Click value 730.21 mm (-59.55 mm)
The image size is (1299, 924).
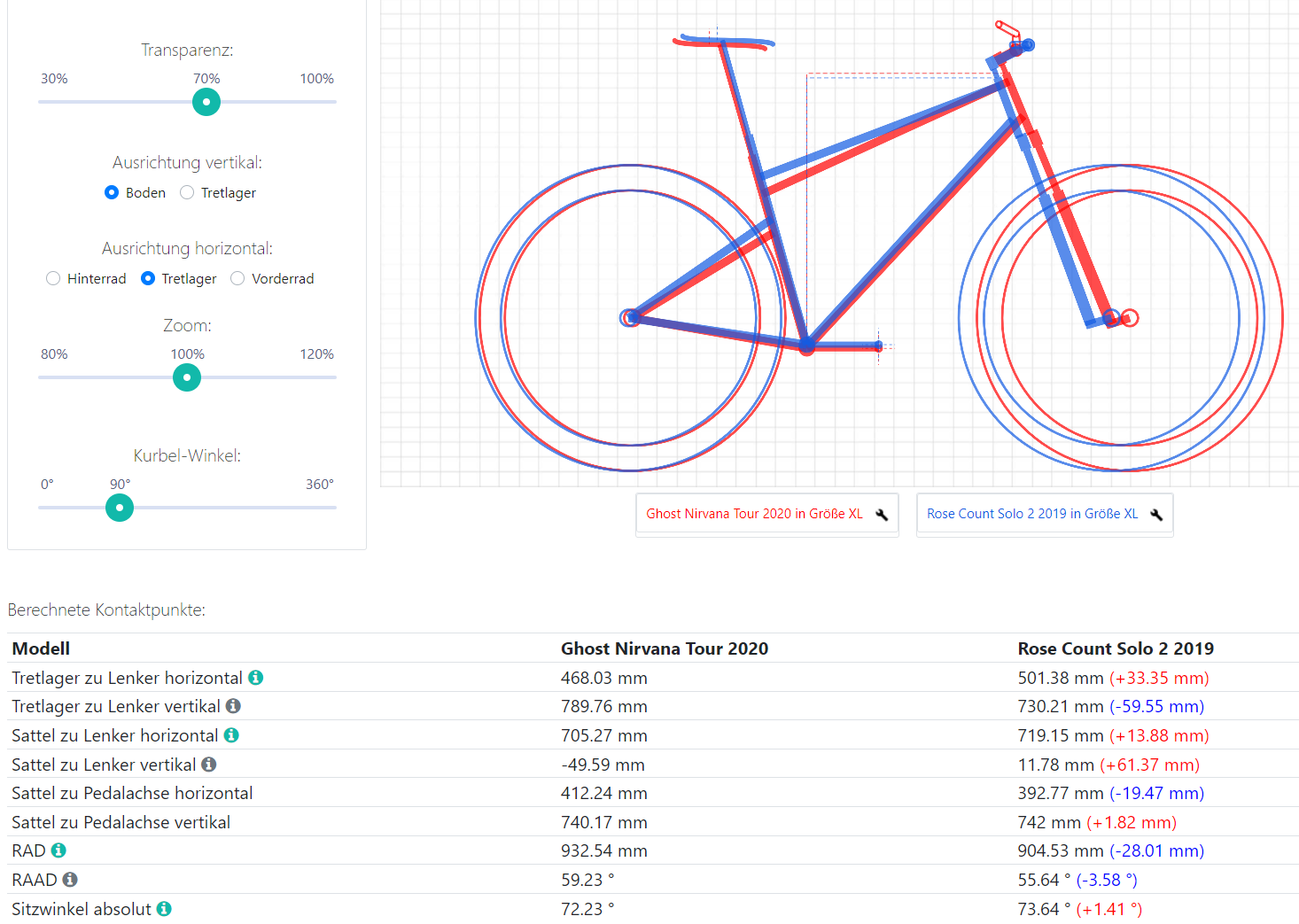pyautogui.click(x=1111, y=706)
